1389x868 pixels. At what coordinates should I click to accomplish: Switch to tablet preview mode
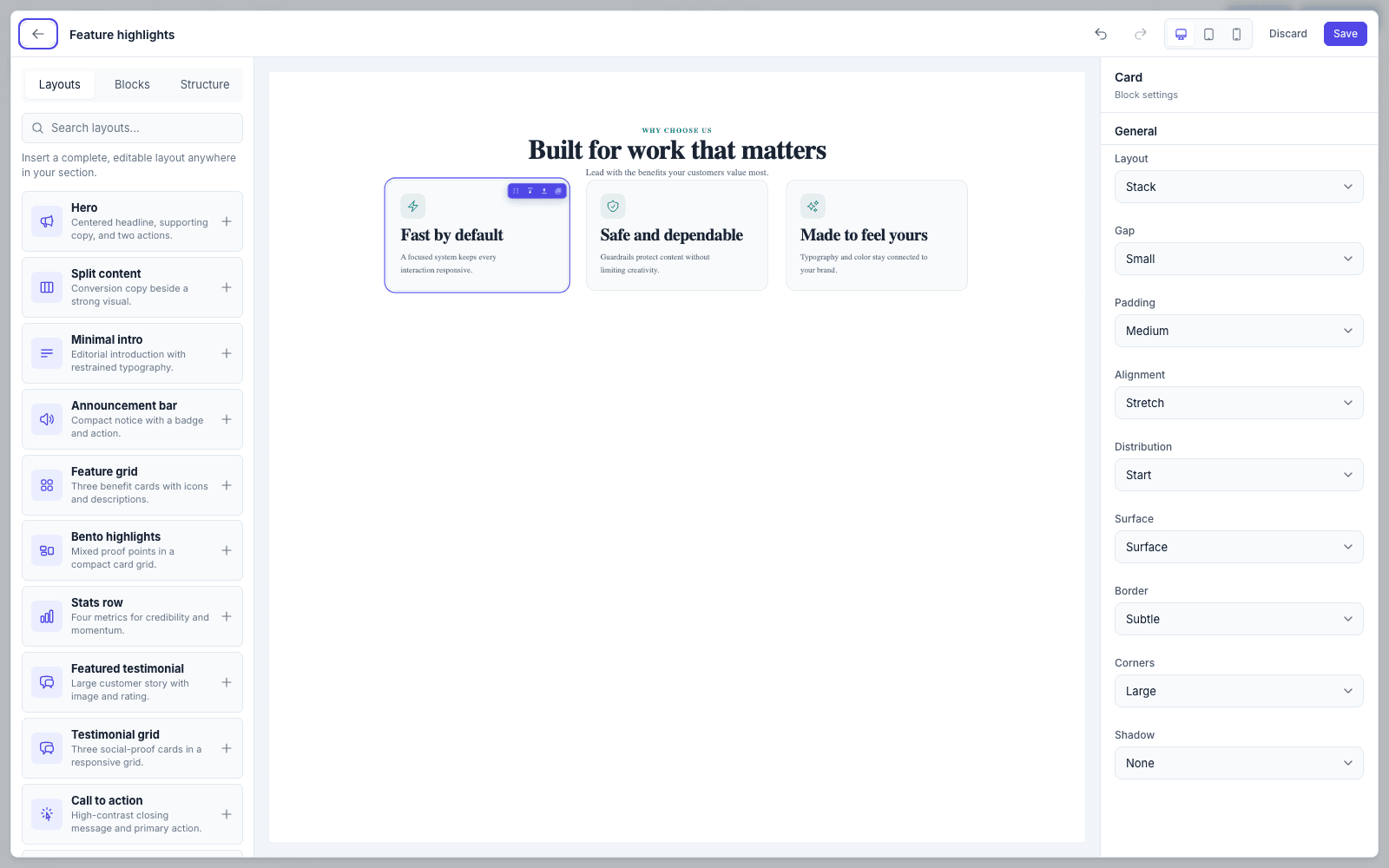click(1208, 34)
